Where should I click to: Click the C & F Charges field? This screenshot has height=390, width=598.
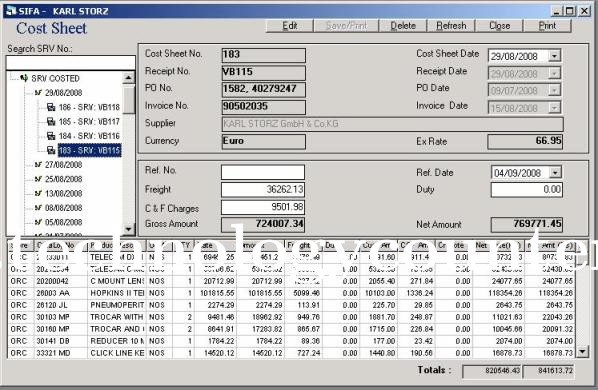(263, 207)
